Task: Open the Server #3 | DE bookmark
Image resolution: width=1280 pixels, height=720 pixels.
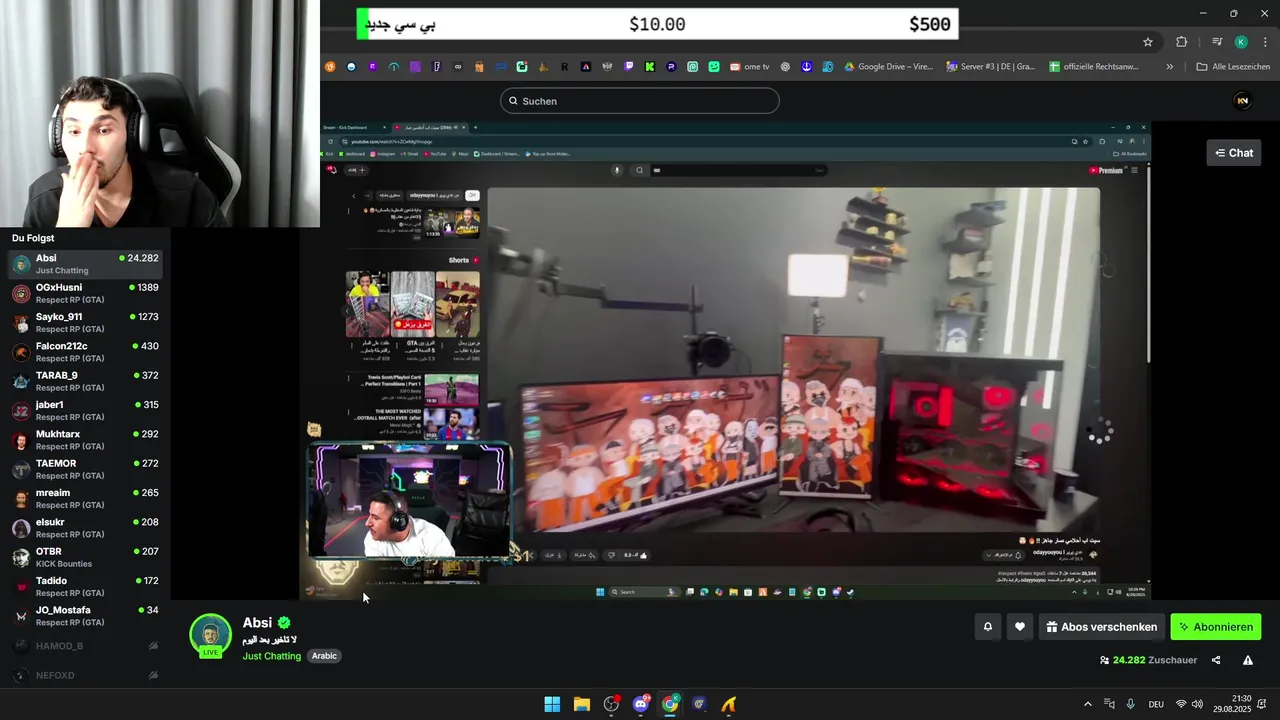Action: tap(990, 67)
